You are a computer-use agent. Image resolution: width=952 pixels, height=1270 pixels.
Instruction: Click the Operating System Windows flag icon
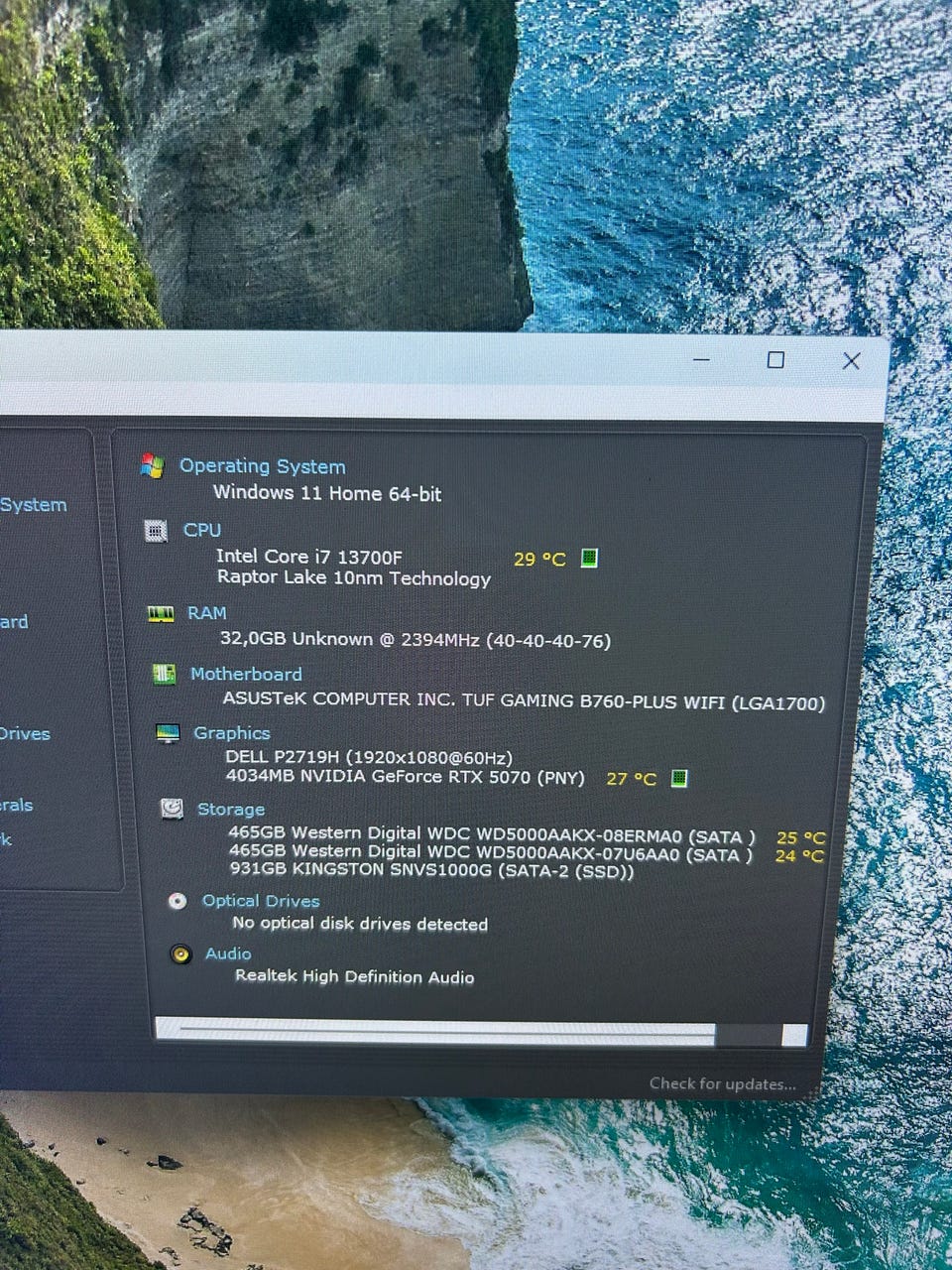pyautogui.click(x=152, y=465)
